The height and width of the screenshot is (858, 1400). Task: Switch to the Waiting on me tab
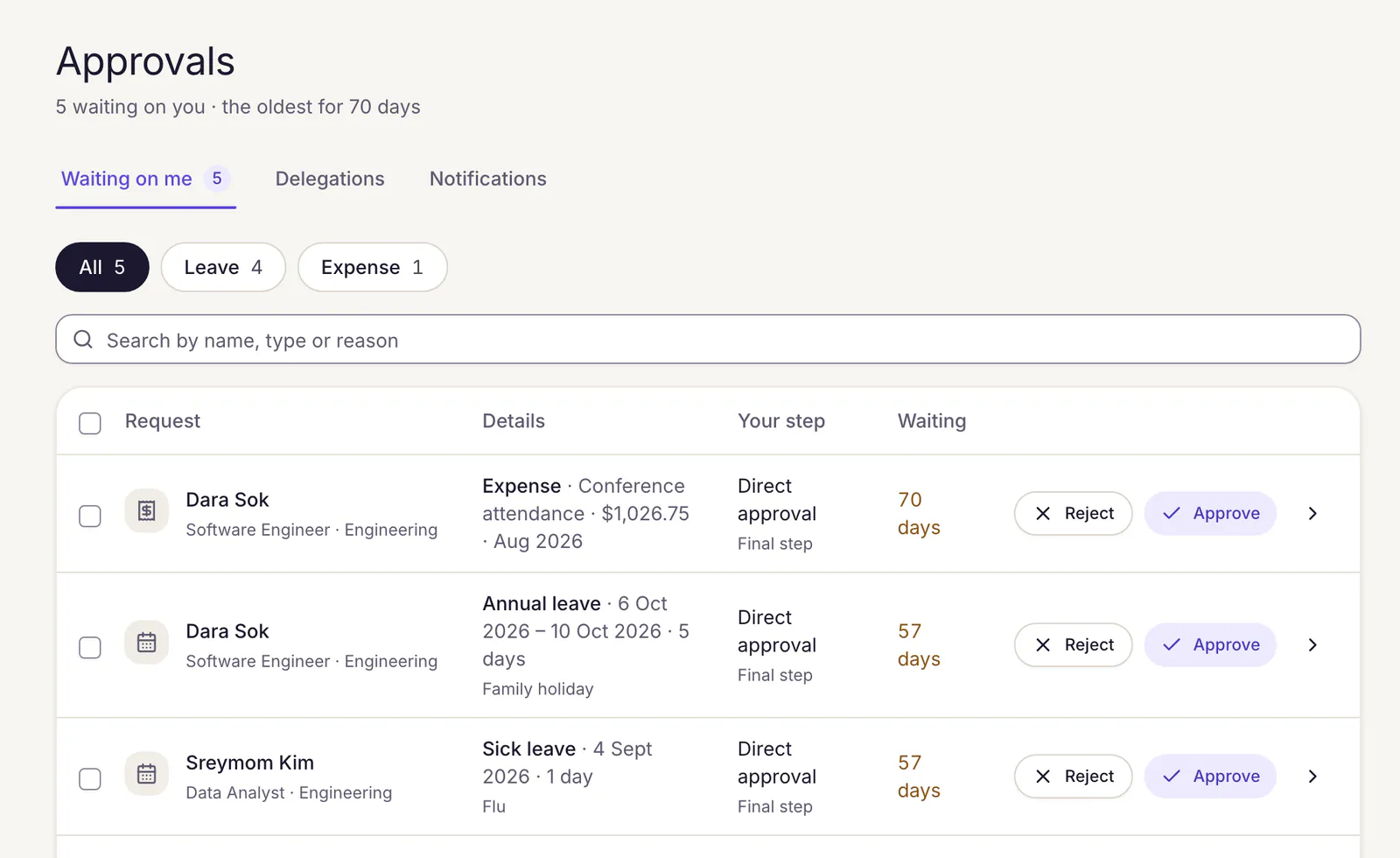pos(145,179)
